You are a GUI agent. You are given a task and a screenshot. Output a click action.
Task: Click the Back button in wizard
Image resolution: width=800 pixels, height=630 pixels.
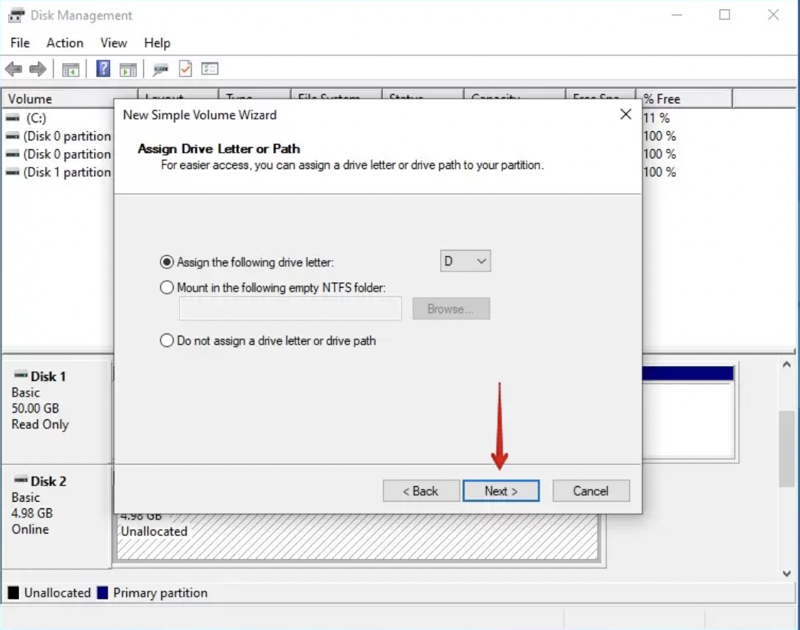[x=420, y=491]
